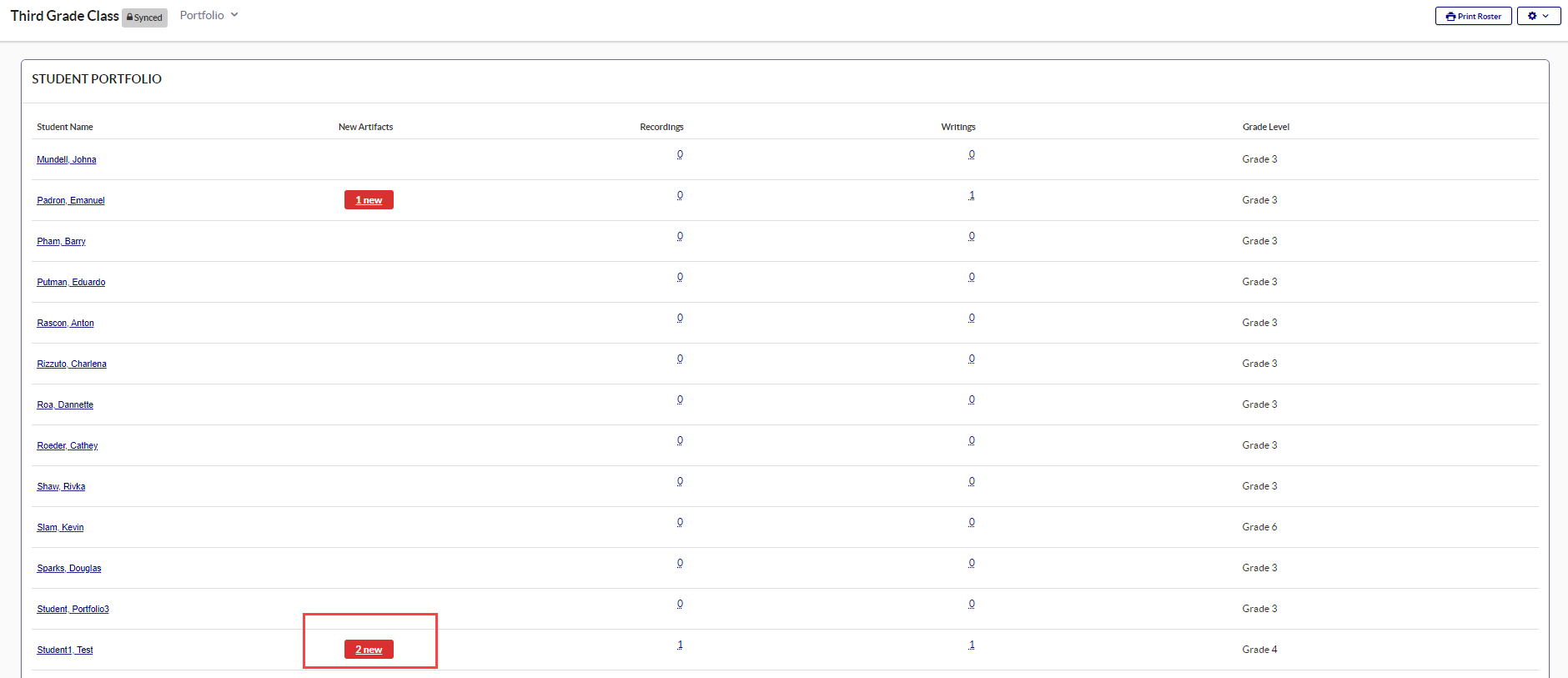Viewport: 1568px width, 678px height.
Task: Click Rascon, Anton's recordings count
Action: pyautogui.click(x=680, y=318)
